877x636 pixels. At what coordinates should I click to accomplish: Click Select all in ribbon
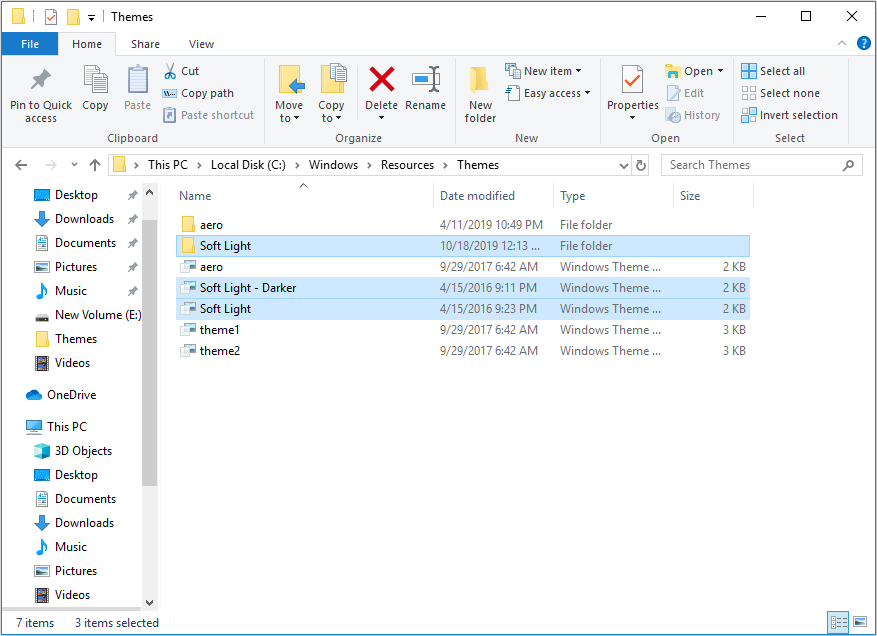(x=773, y=71)
